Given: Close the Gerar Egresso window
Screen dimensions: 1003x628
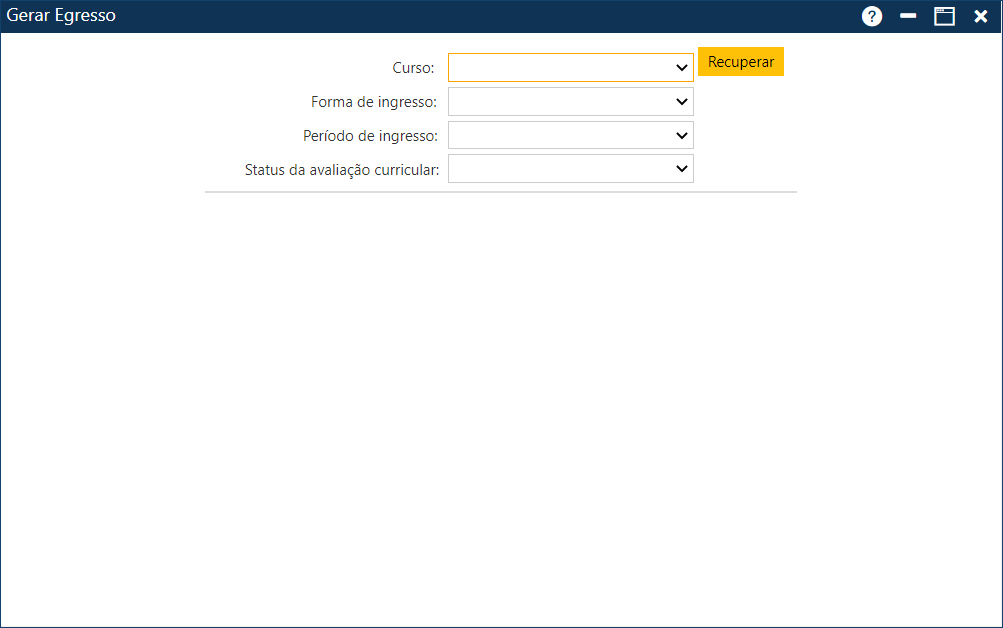Looking at the screenshot, I should tap(981, 16).
